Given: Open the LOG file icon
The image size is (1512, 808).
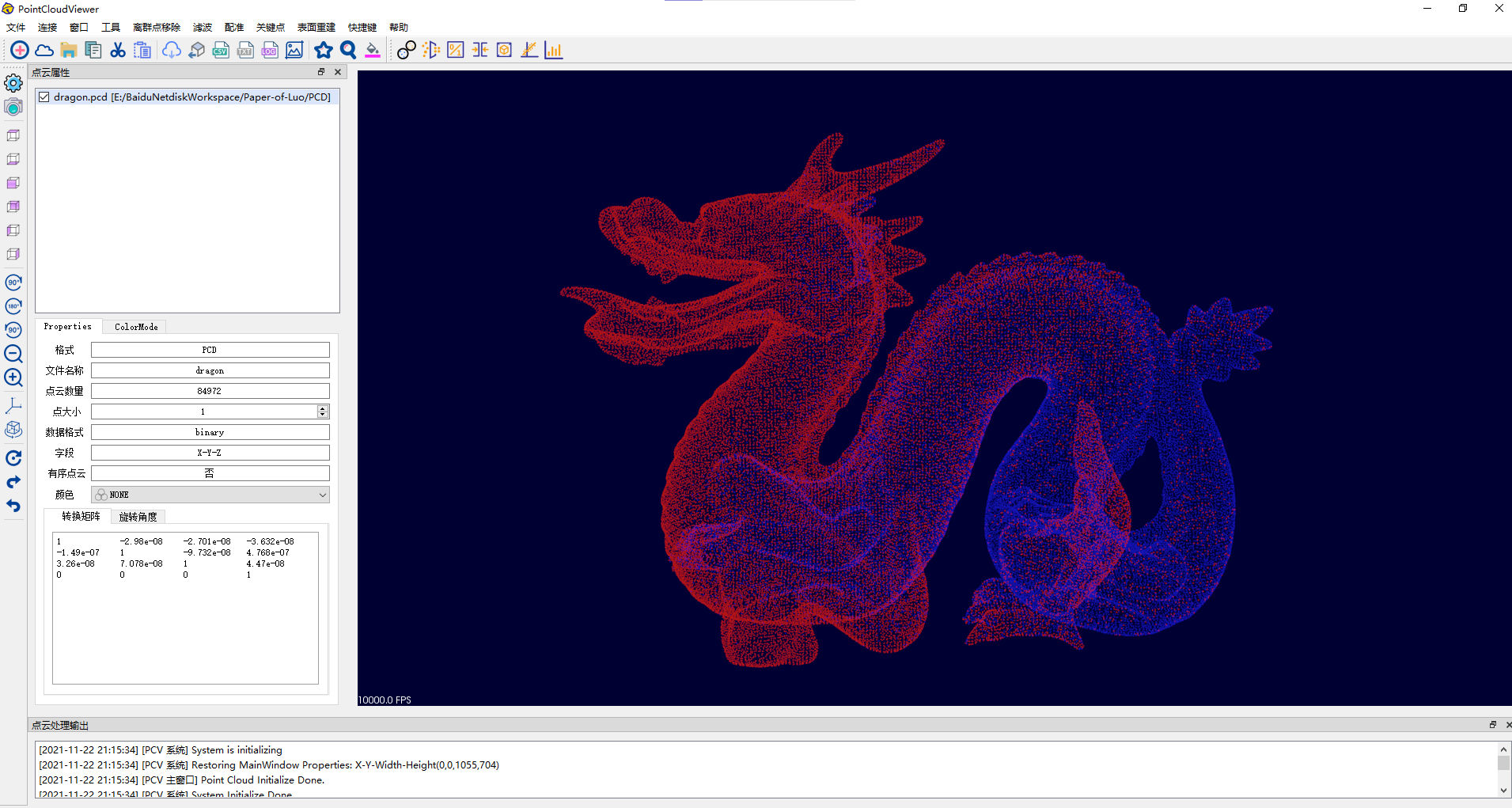Looking at the screenshot, I should 270,51.
